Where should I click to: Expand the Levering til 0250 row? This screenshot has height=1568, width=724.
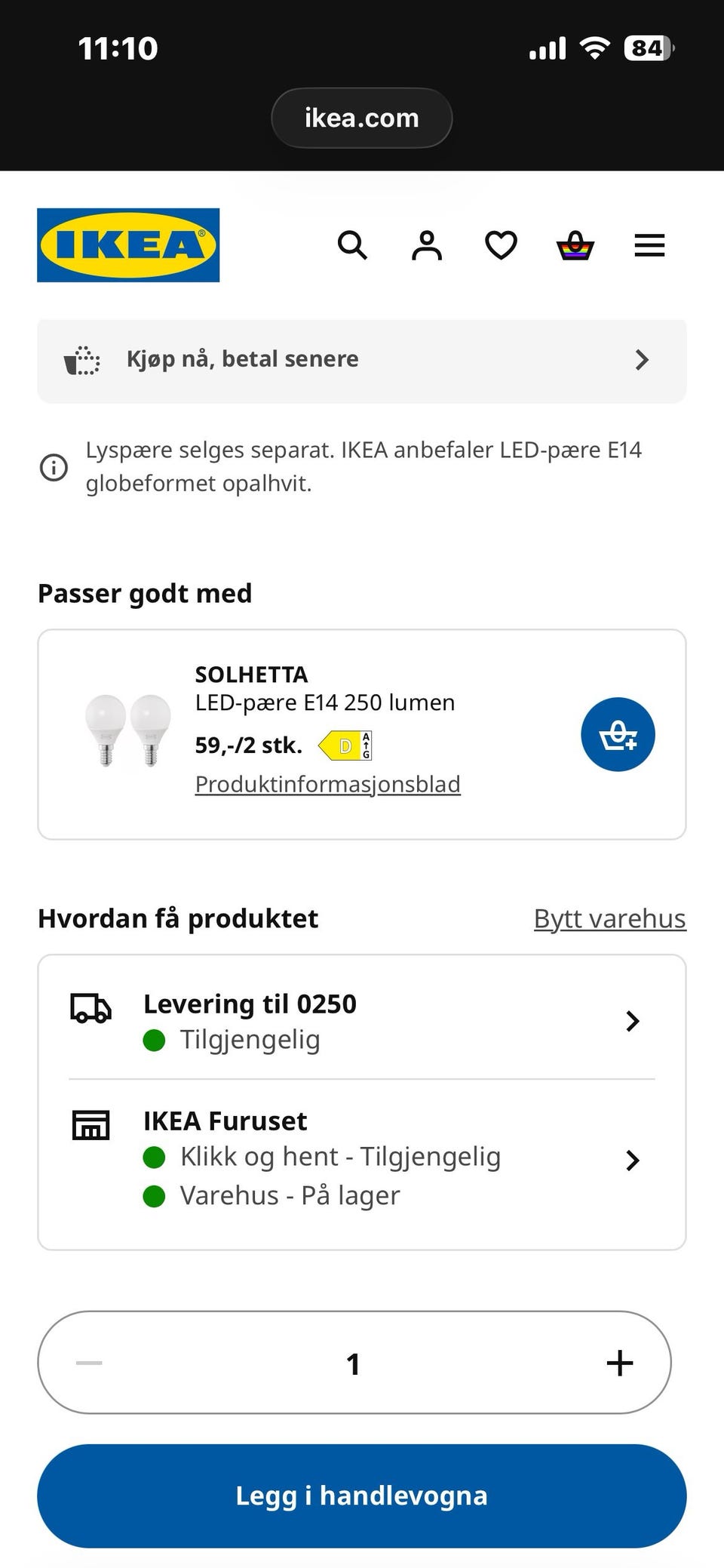click(362, 1021)
